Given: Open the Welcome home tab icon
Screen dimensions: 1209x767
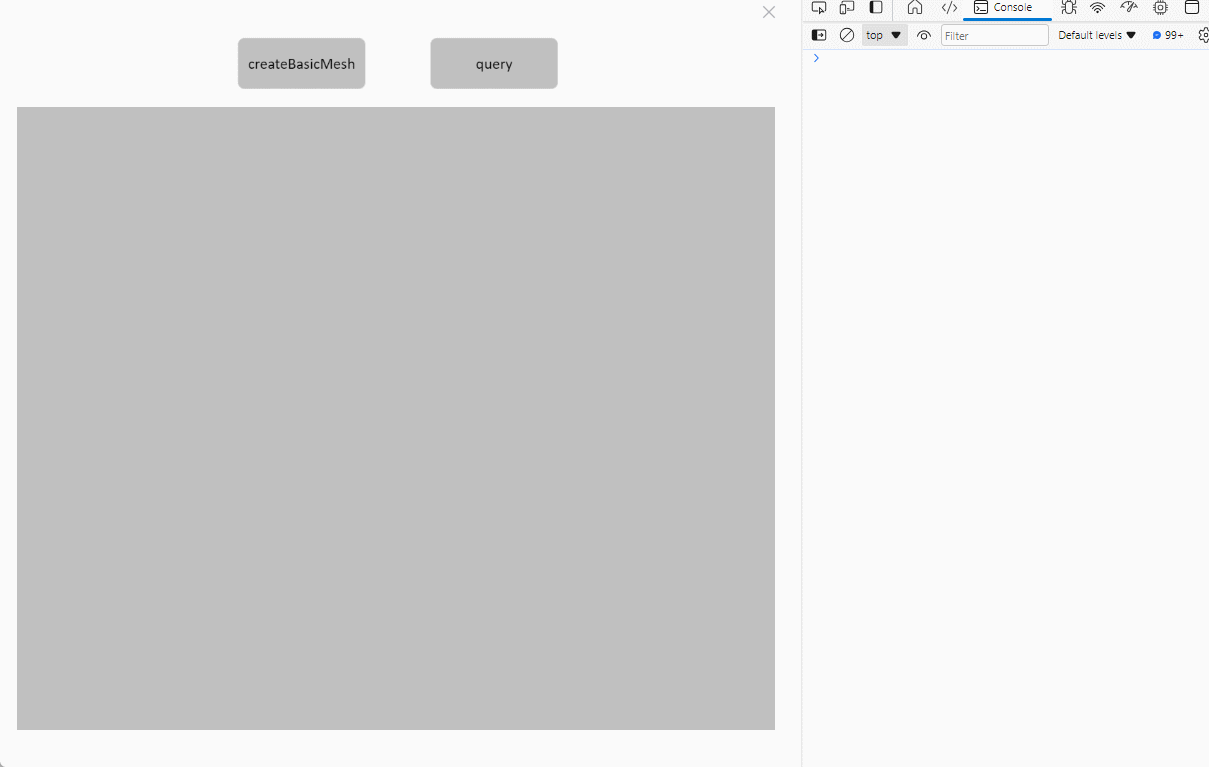Looking at the screenshot, I should tap(915, 8).
